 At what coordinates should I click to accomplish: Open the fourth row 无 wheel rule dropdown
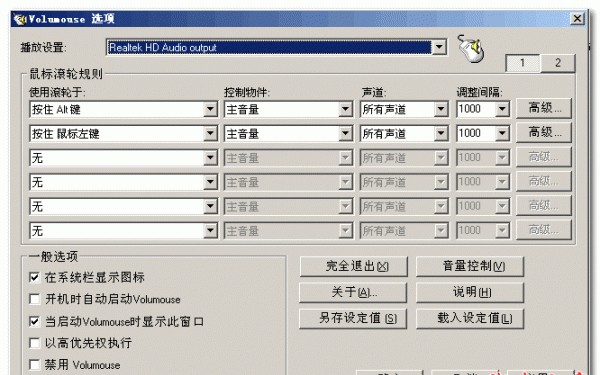tap(210, 182)
